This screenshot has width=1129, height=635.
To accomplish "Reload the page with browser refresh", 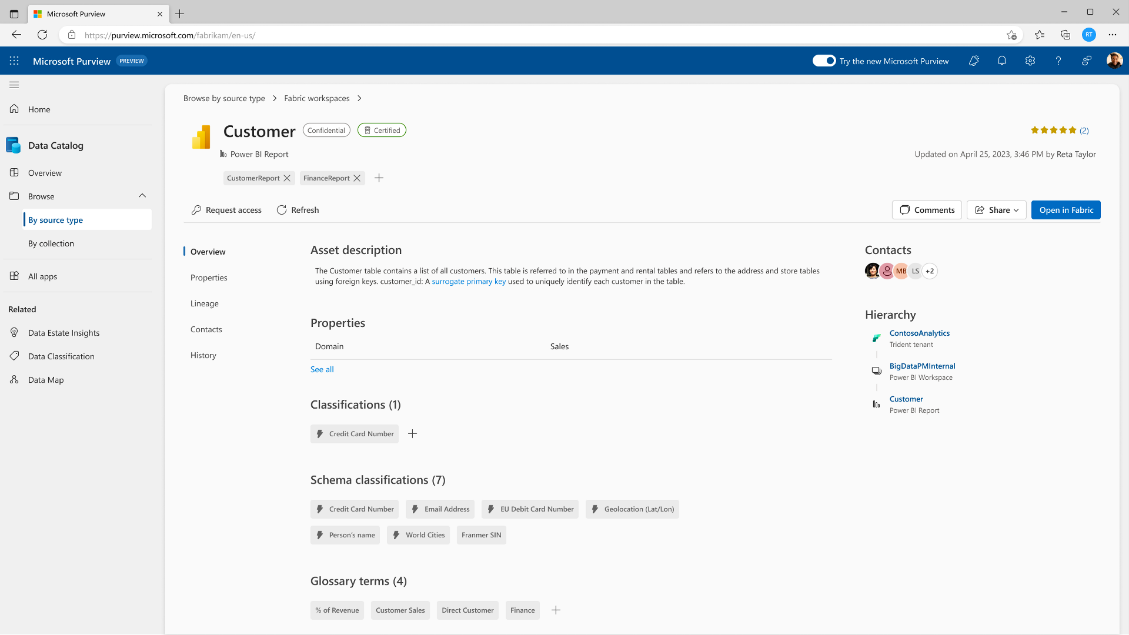I will tap(42, 35).
